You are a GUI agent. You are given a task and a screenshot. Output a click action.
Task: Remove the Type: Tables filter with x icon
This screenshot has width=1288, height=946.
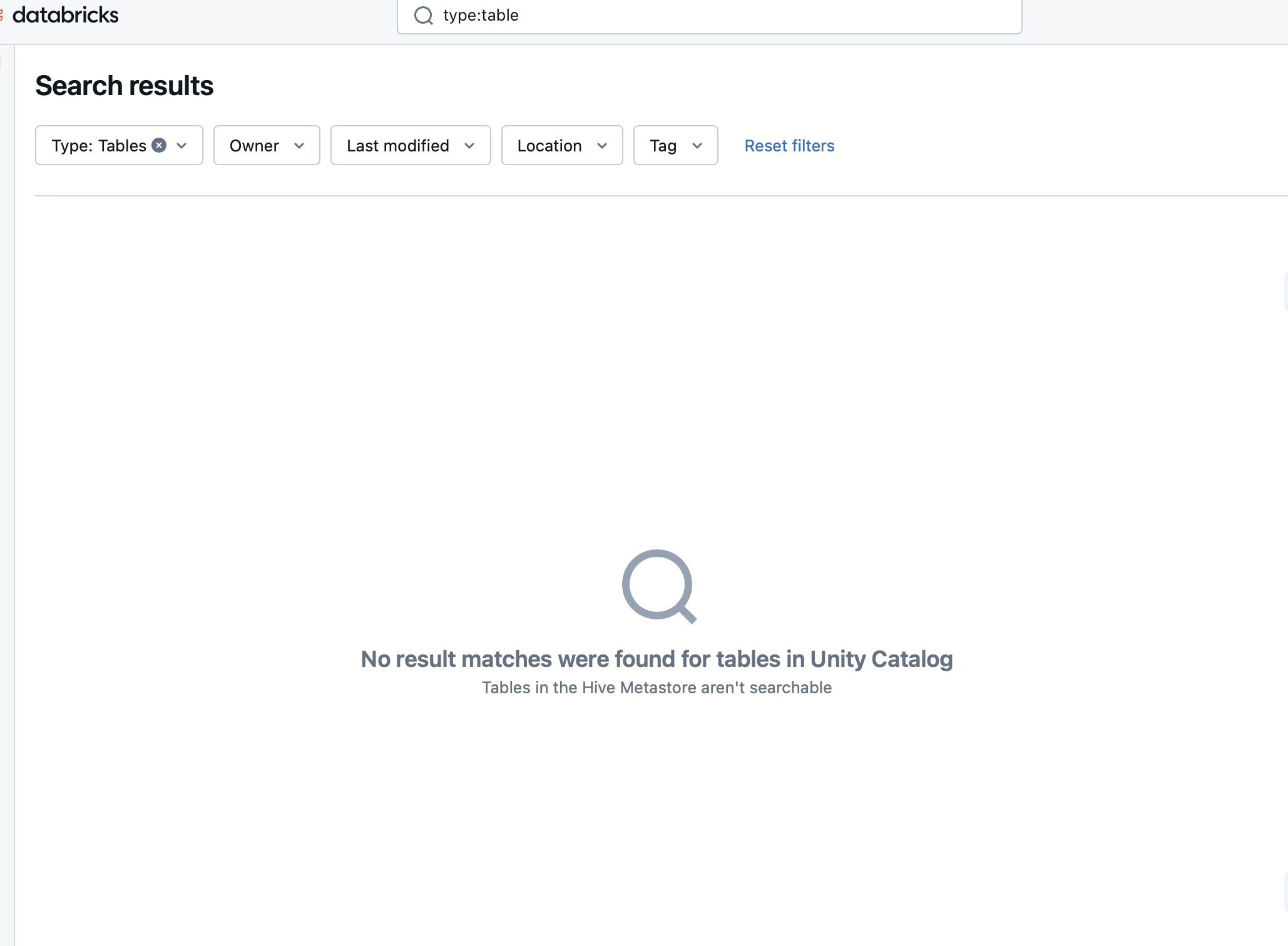(160, 145)
